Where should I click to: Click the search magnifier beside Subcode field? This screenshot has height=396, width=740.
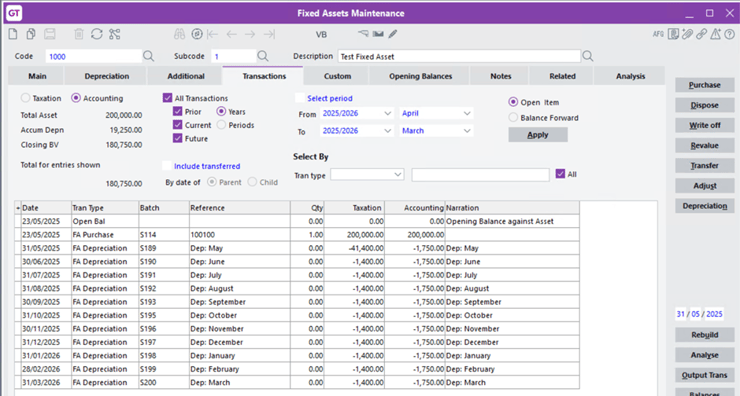point(263,56)
